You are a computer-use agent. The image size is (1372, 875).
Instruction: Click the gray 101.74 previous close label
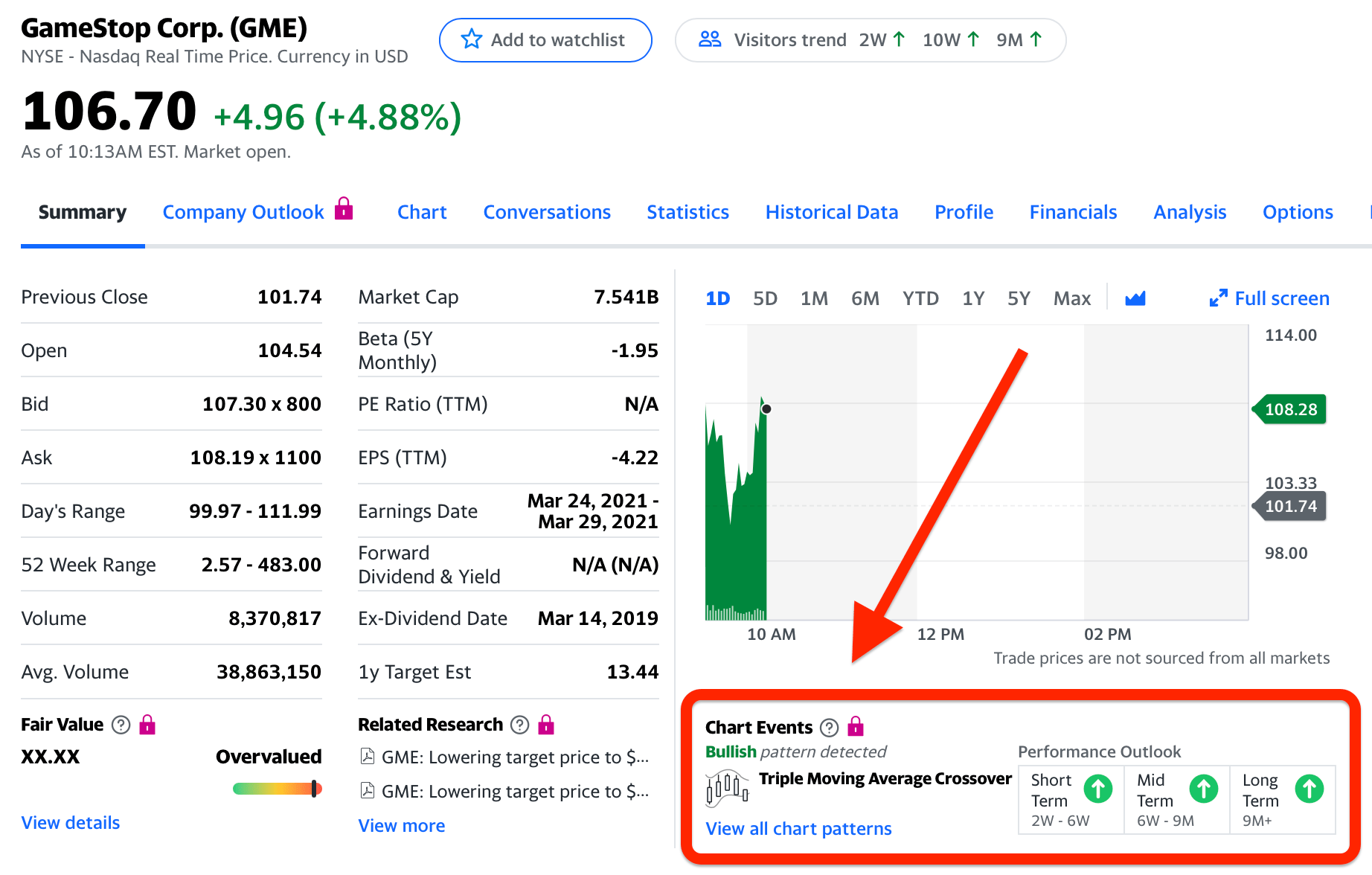coord(1290,507)
